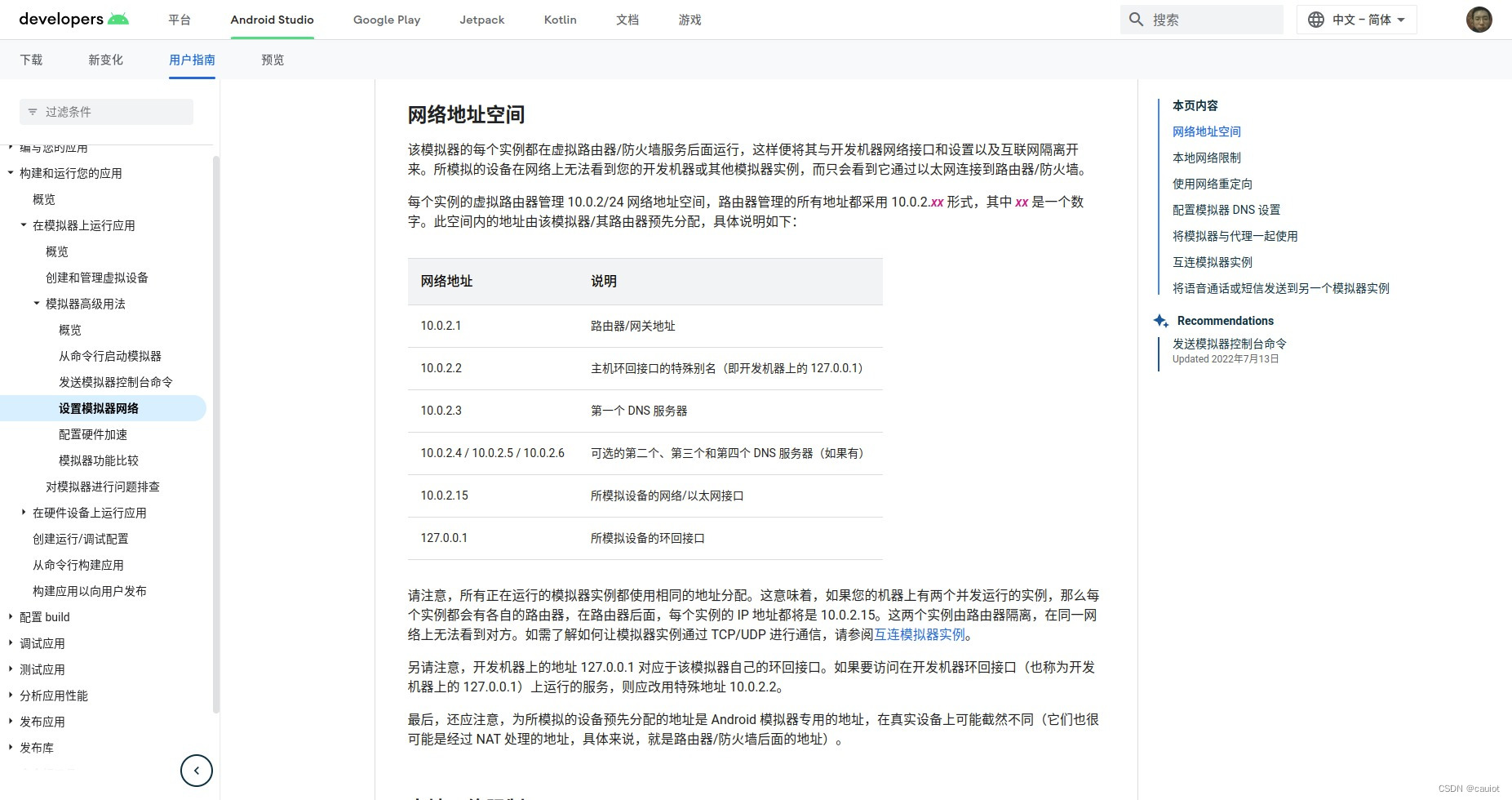Expand 在硬件设备上运行应用 tree node
The image size is (1512, 800).
coord(24,513)
